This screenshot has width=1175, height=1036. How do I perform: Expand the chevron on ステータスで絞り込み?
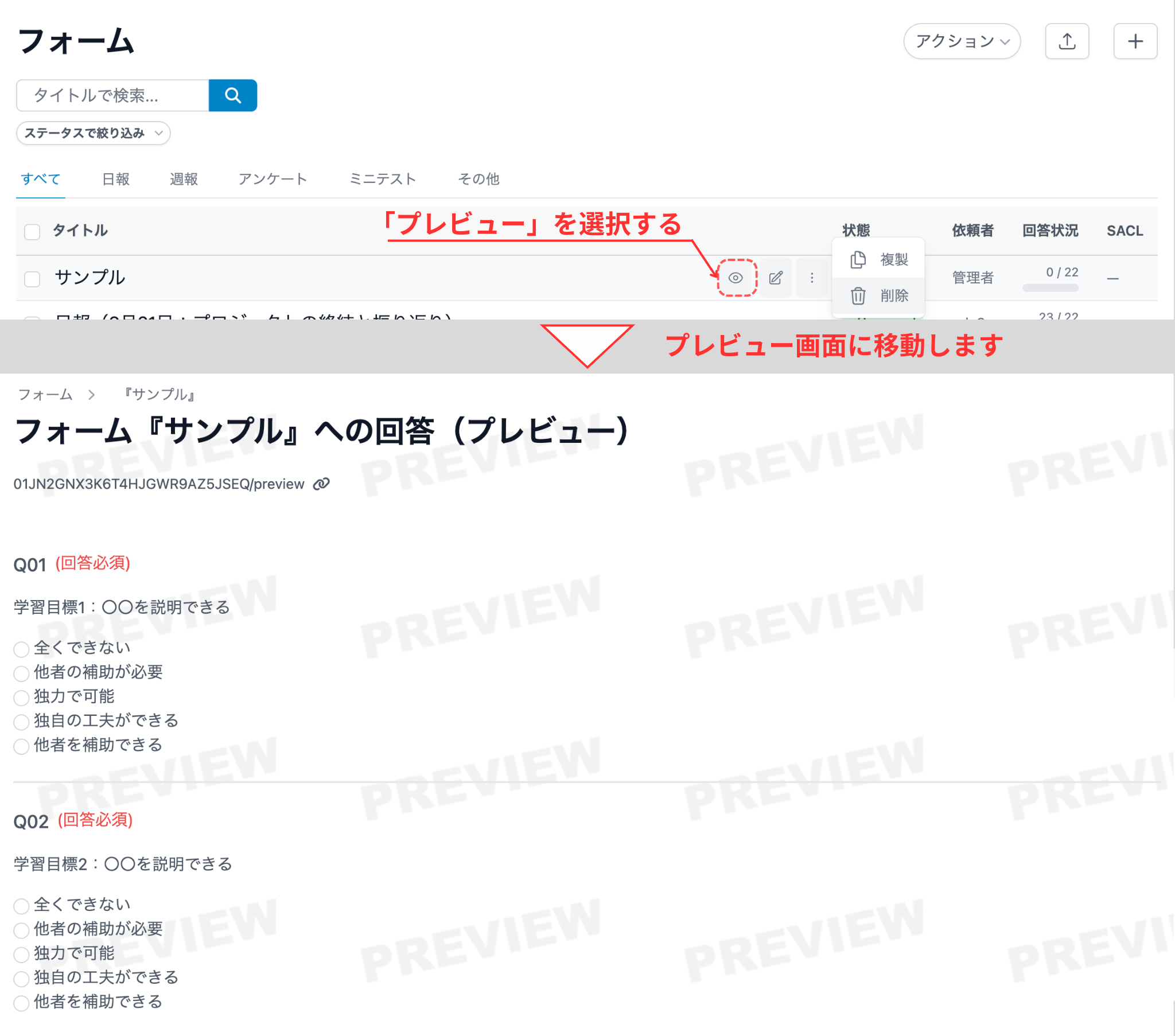coord(159,133)
